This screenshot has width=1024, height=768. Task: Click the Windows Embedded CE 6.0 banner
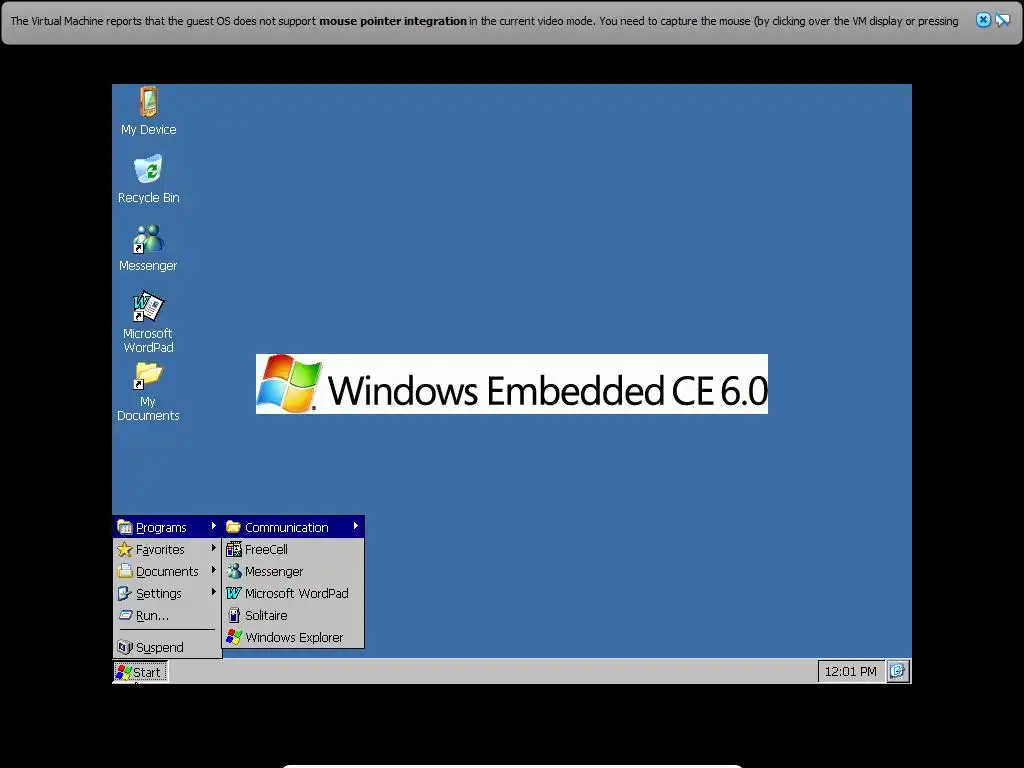point(512,384)
